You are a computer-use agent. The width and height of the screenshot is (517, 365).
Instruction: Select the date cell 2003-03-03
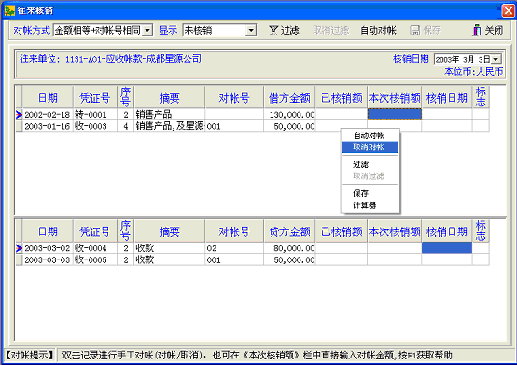(x=47, y=260)
